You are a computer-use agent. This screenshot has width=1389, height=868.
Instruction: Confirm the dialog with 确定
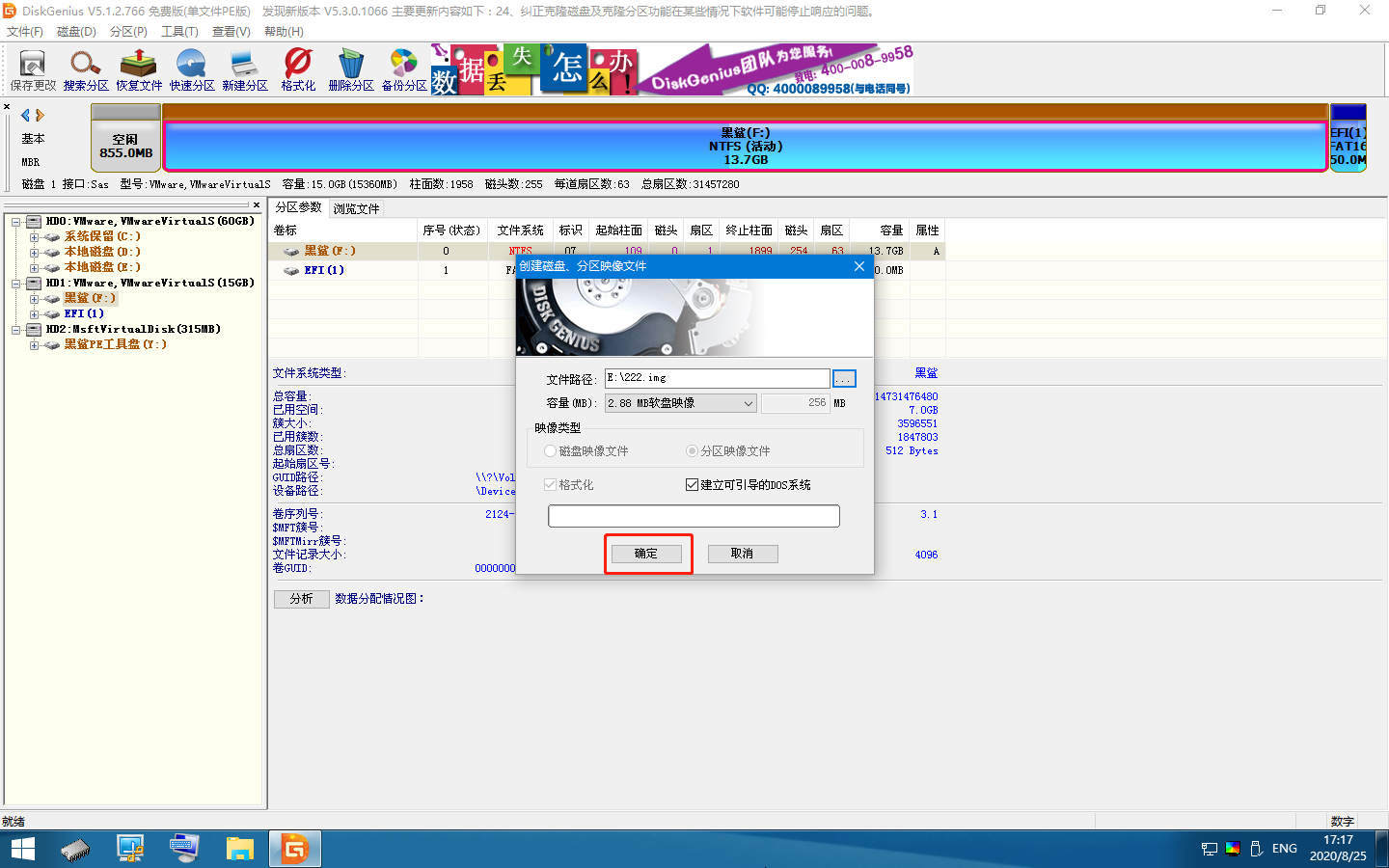[646, 554]
